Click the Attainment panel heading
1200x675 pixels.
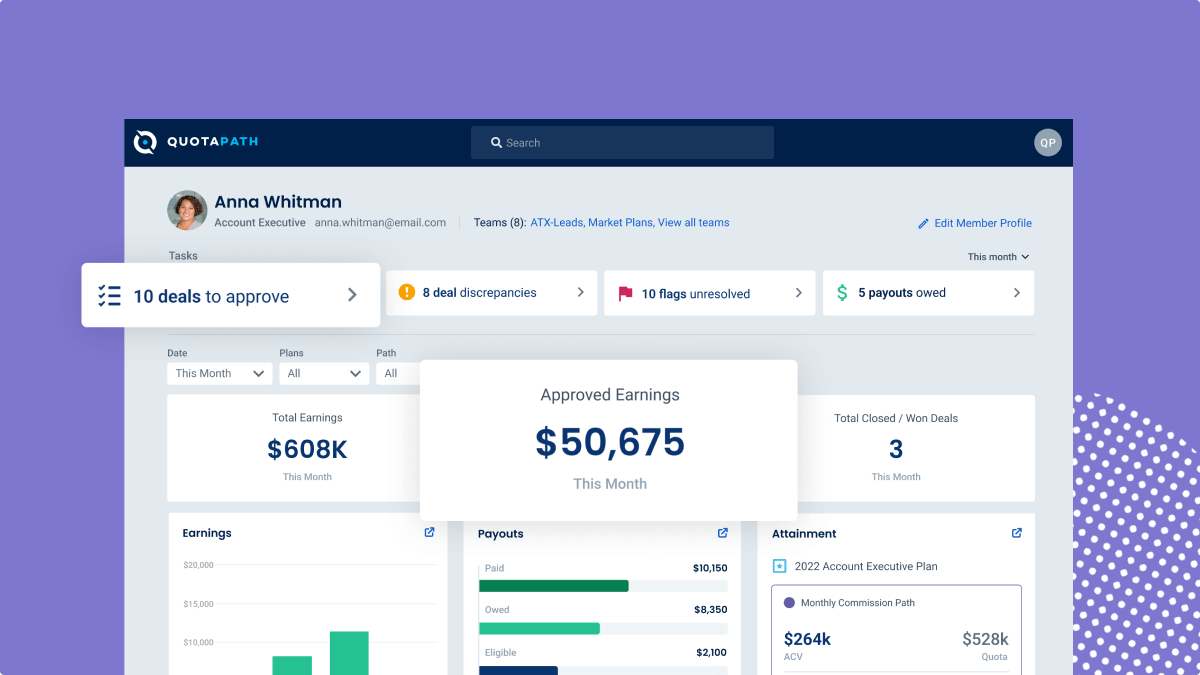click(x=804, y=534)
